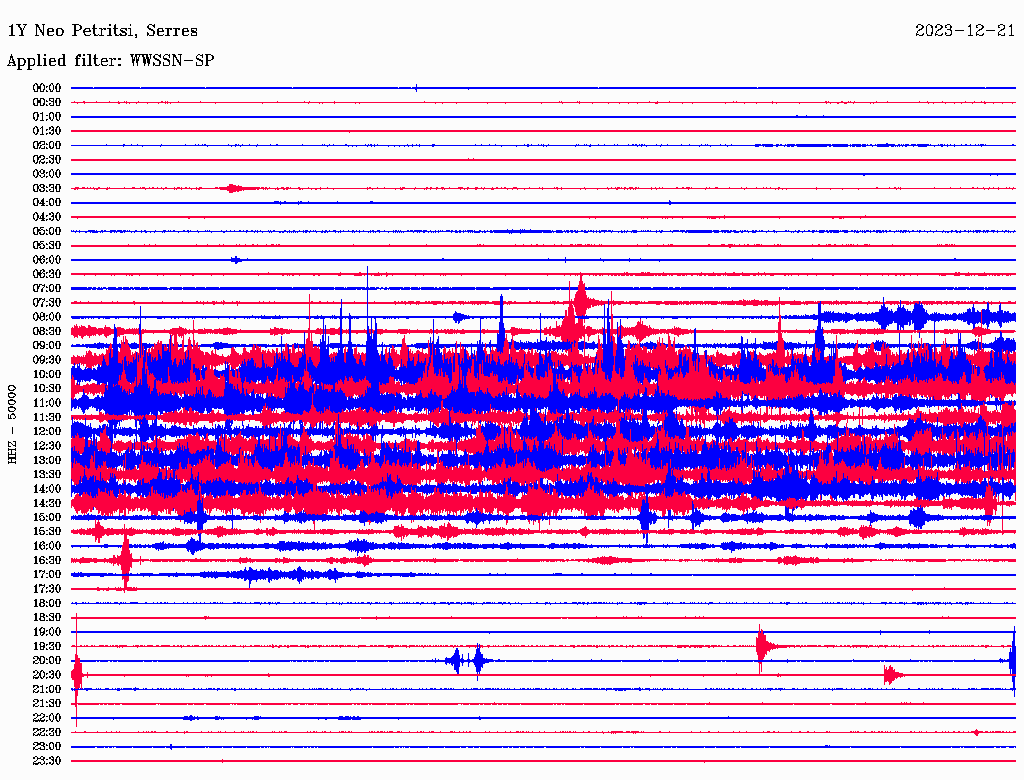Select the 16:00 time label
This screenshot has width=1024, height=780.
(47, 546)
